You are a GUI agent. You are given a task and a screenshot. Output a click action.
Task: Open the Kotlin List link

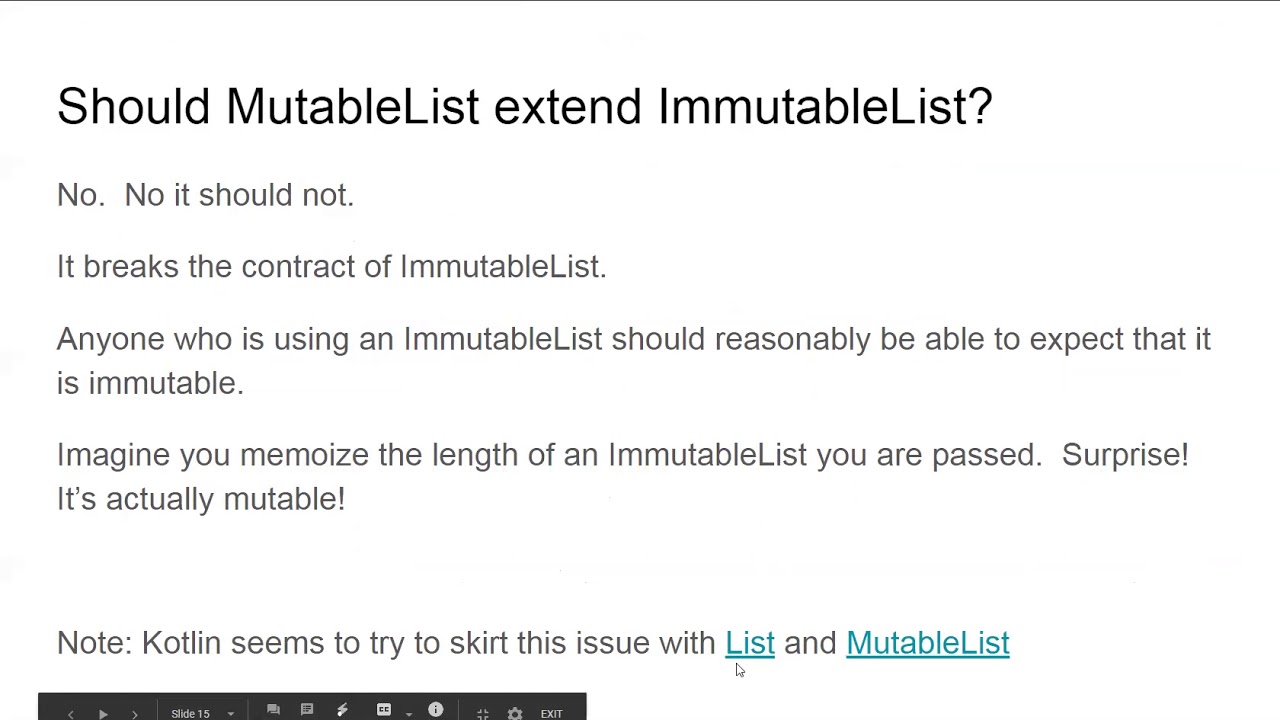click(x=749, y=643)
